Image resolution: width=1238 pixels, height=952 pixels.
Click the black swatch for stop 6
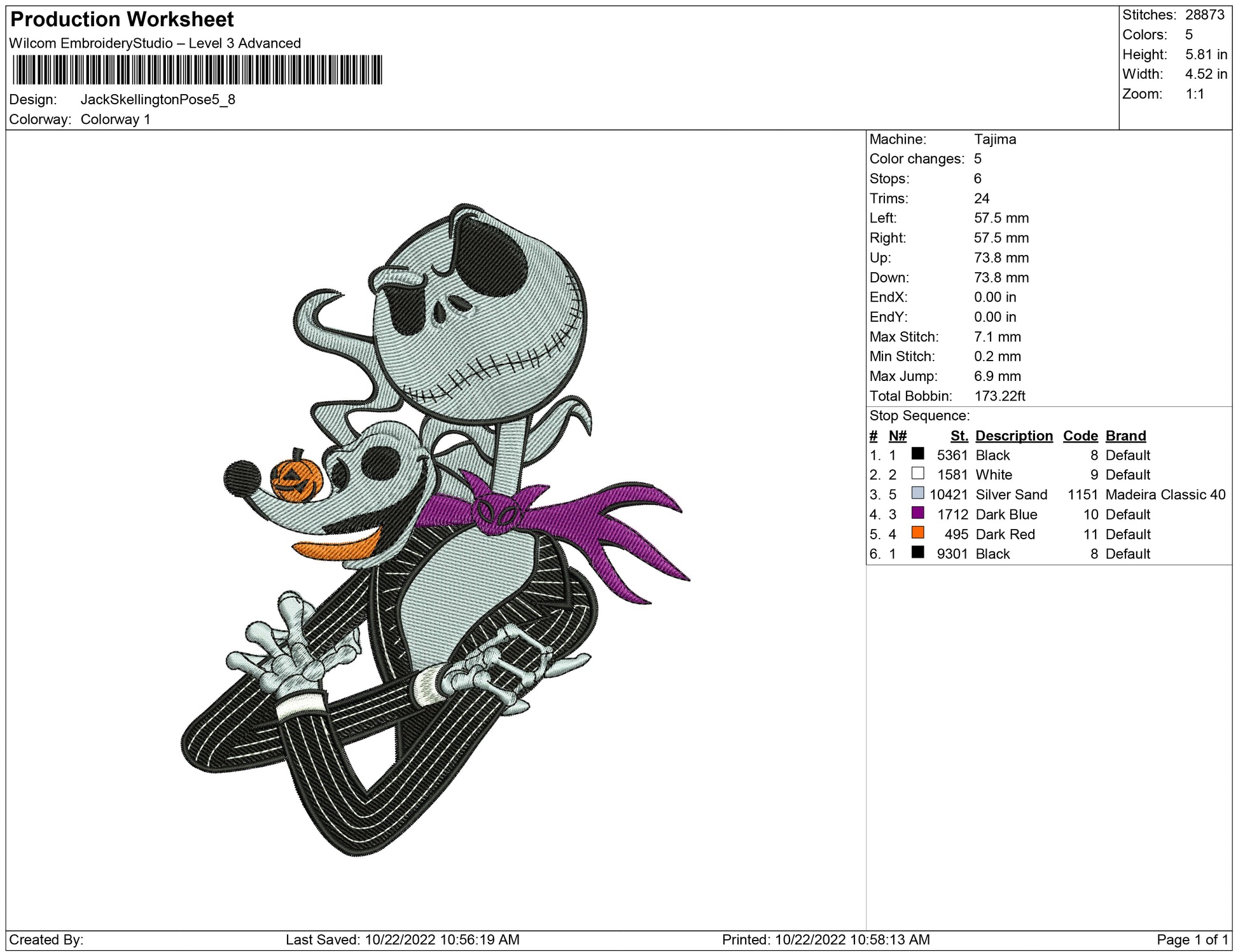(917, 552)
